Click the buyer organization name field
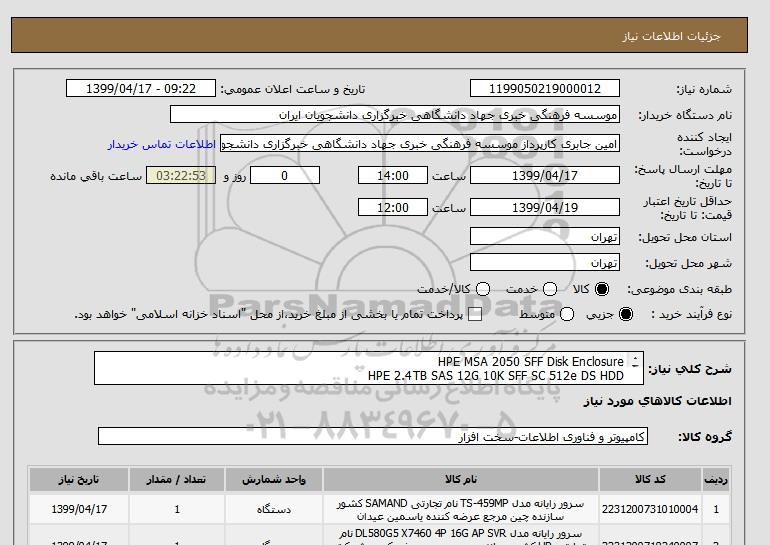Viewport: 770px width, 545px height. [x=395, y=114]
